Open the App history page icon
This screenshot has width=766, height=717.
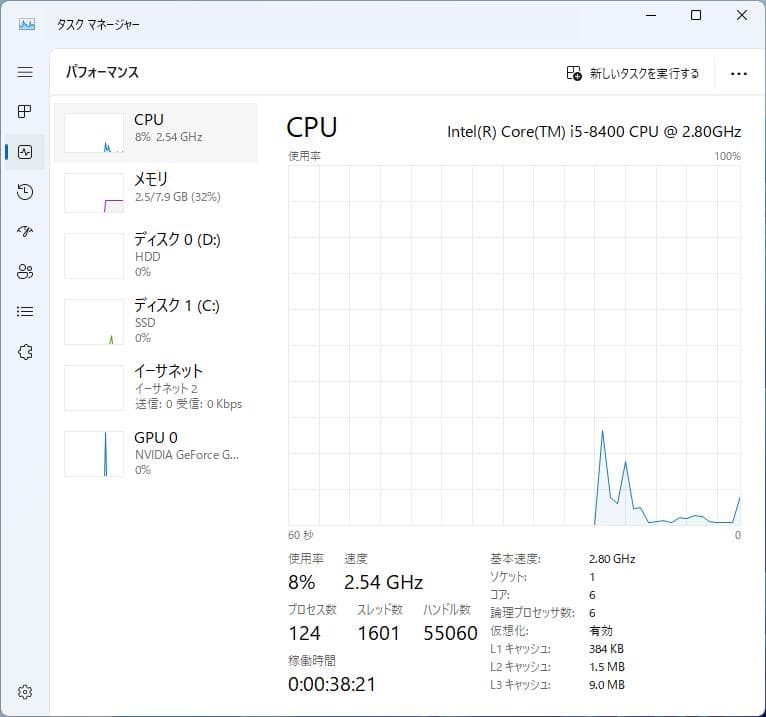pos(25,192)
